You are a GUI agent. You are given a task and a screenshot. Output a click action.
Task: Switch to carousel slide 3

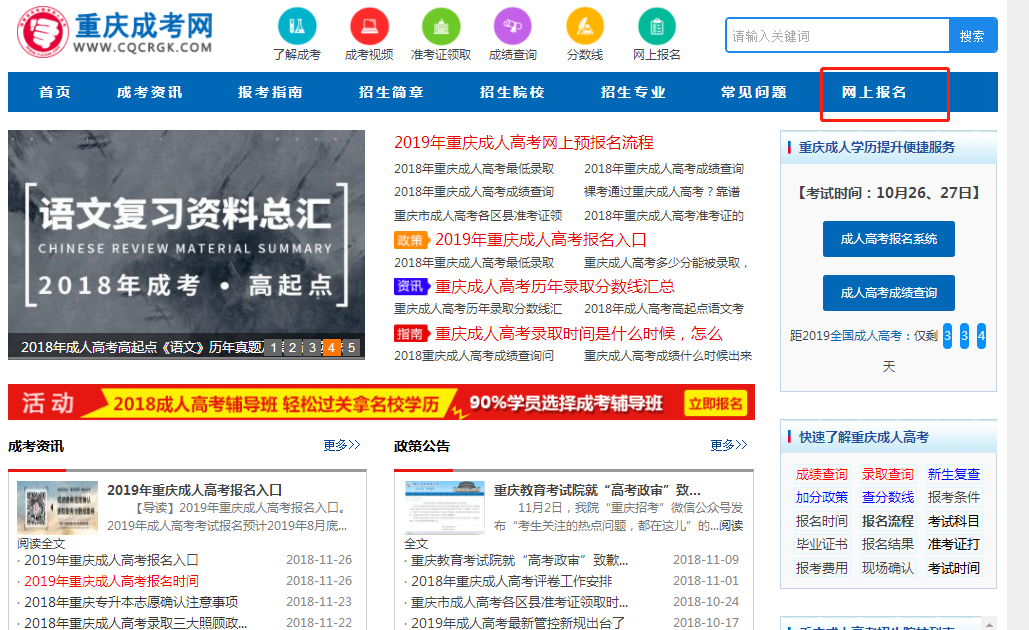pyautogui.click(x=312, y=347)
